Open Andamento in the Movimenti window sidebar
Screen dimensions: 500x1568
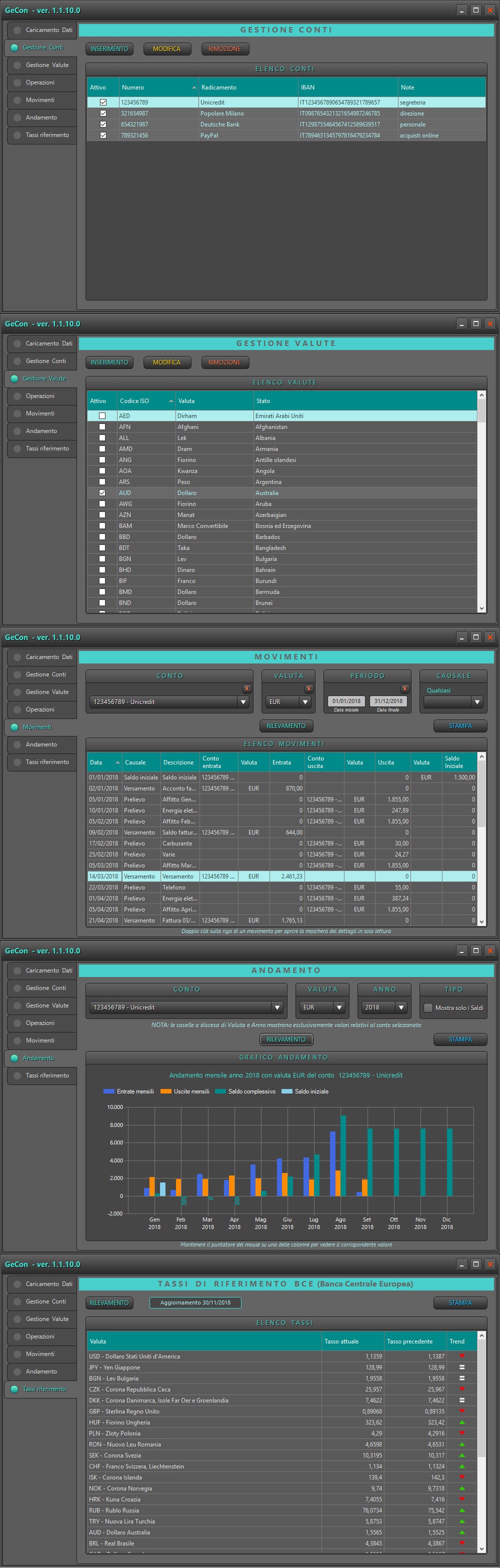(42, 744)
